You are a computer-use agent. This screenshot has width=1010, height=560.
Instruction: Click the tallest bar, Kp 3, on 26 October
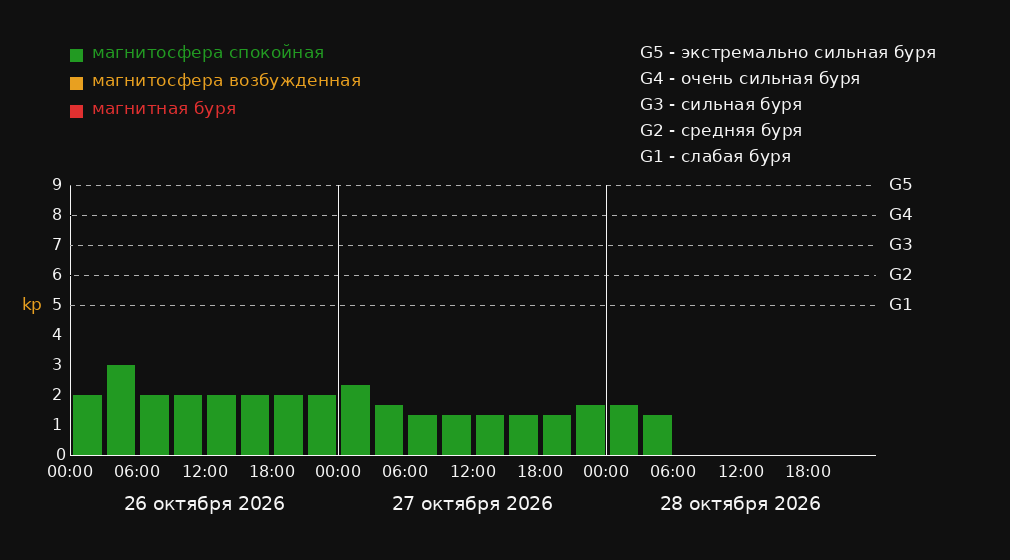tap(121, 410)
